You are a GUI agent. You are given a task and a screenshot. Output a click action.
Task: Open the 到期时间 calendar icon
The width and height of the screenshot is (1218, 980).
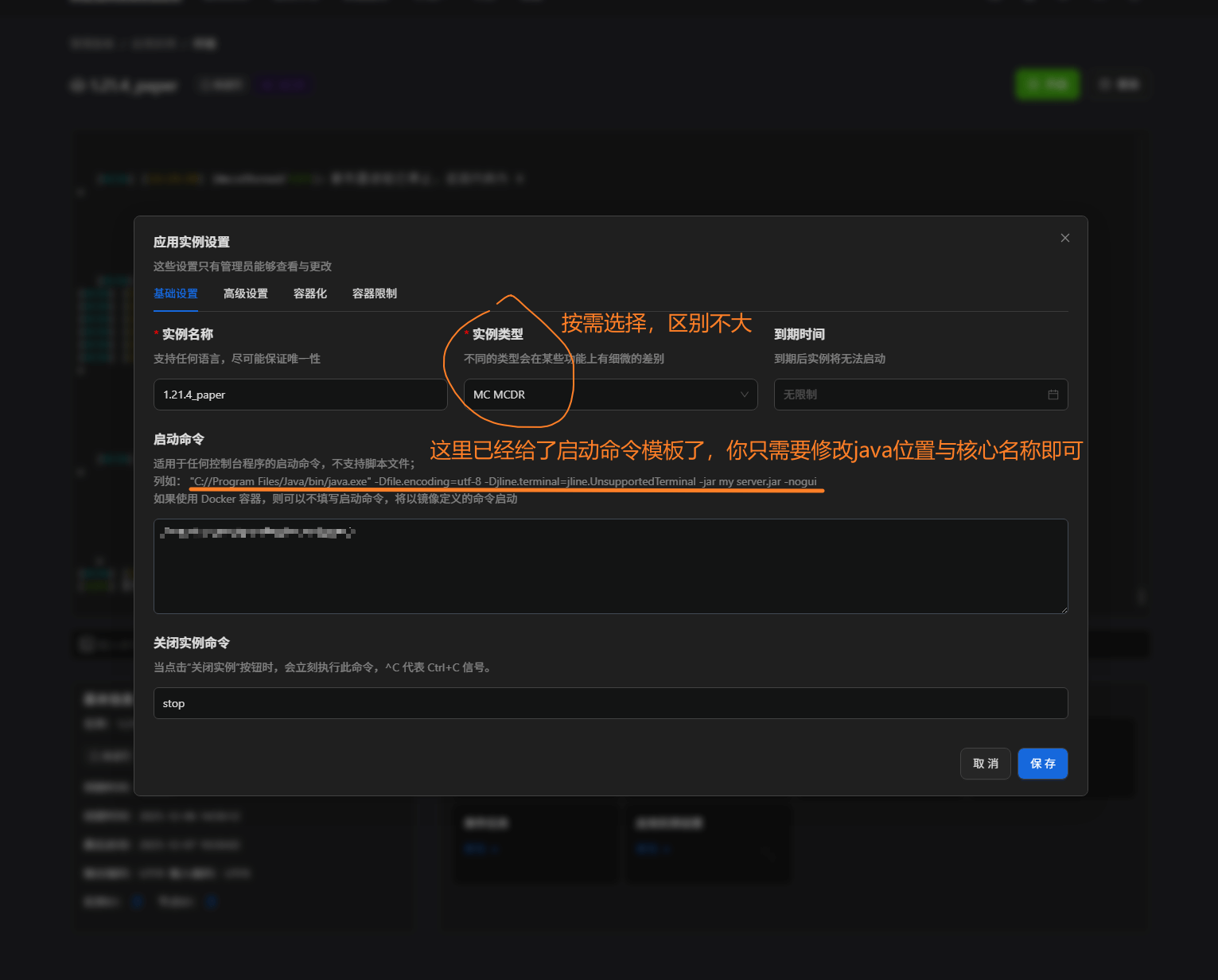click(1053, 395)
